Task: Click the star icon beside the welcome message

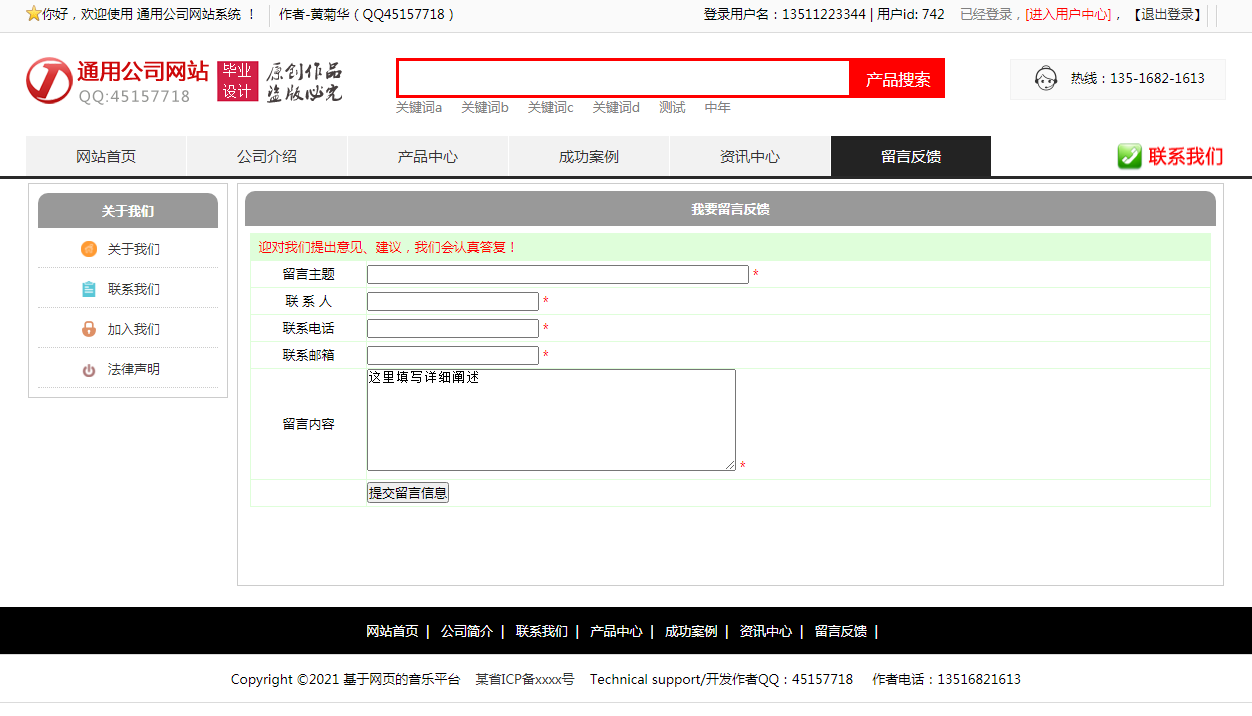Action: [x=33, y=14]
